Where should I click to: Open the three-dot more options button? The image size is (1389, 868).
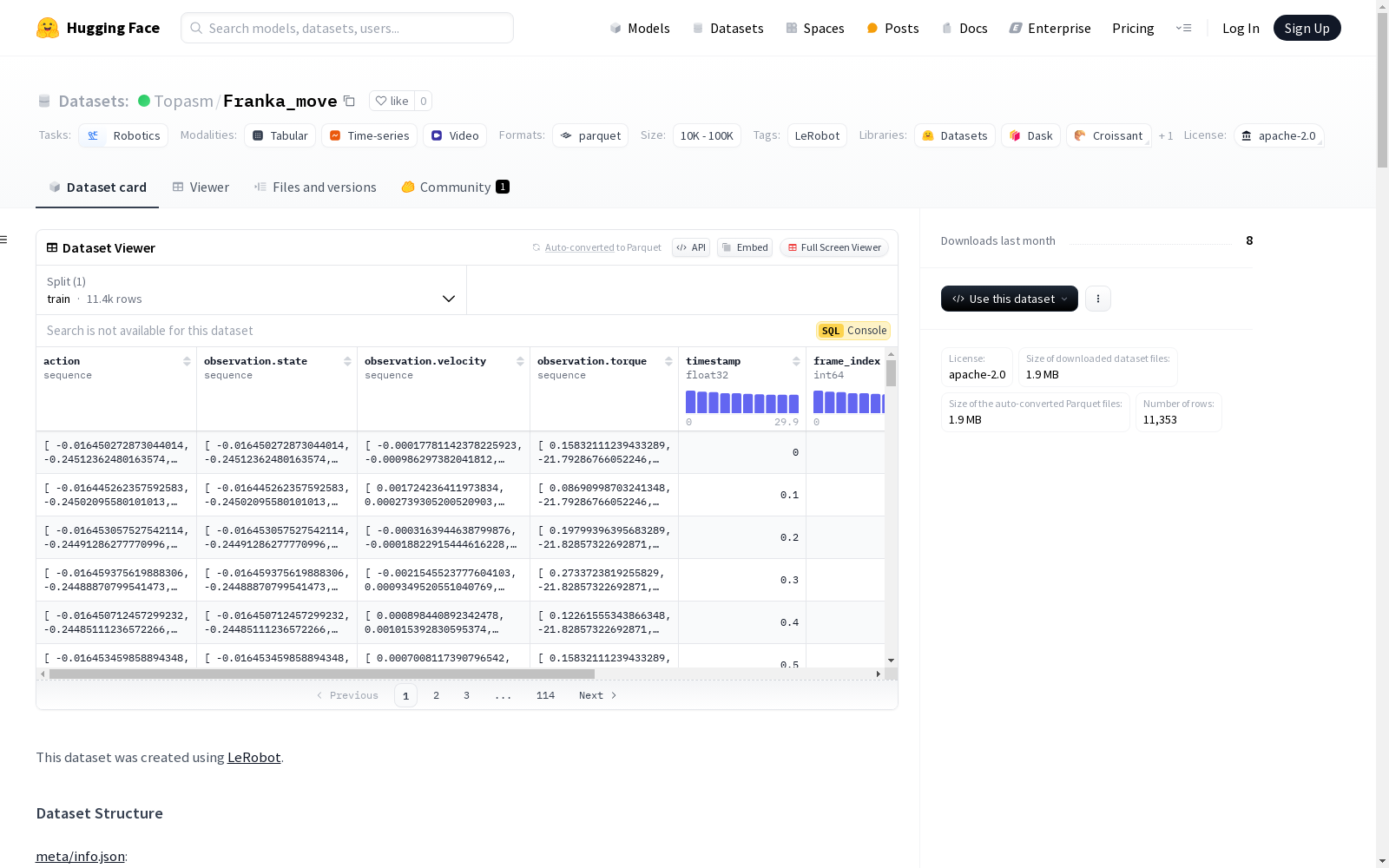point(1098,299)
